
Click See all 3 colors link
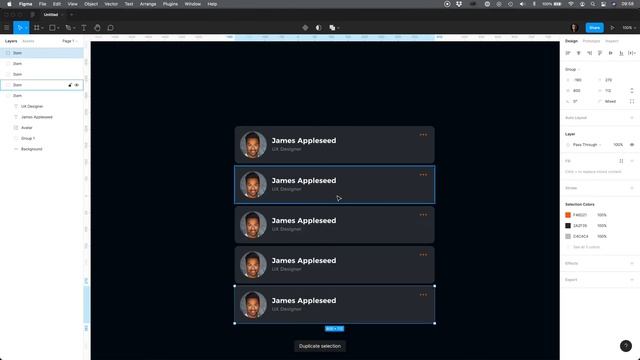[x=586, y=247]
